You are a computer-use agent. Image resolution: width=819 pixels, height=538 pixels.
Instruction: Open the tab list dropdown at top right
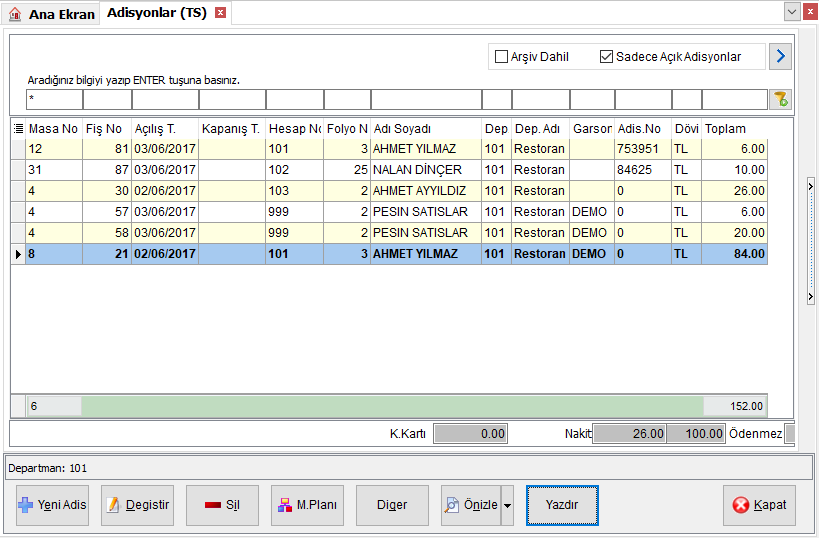(x=792, y=12)
